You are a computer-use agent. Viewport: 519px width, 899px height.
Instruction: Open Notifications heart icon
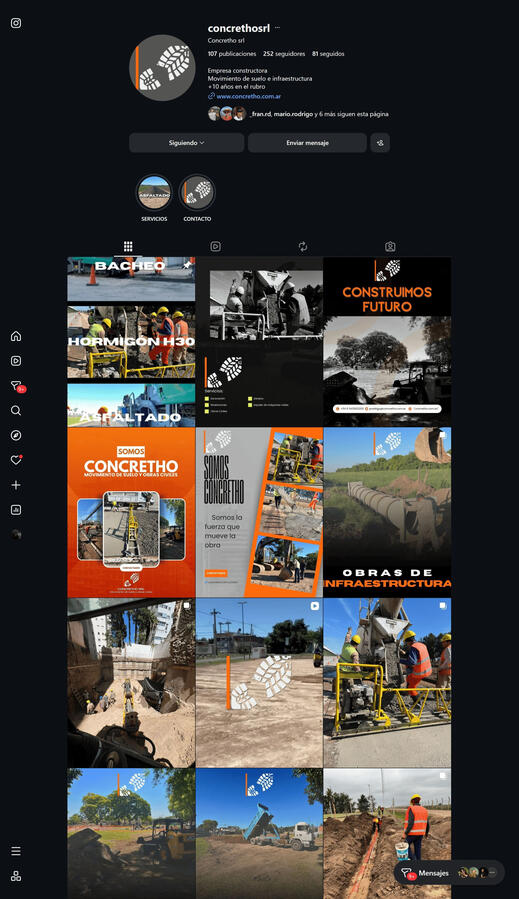tap(16, 460)
